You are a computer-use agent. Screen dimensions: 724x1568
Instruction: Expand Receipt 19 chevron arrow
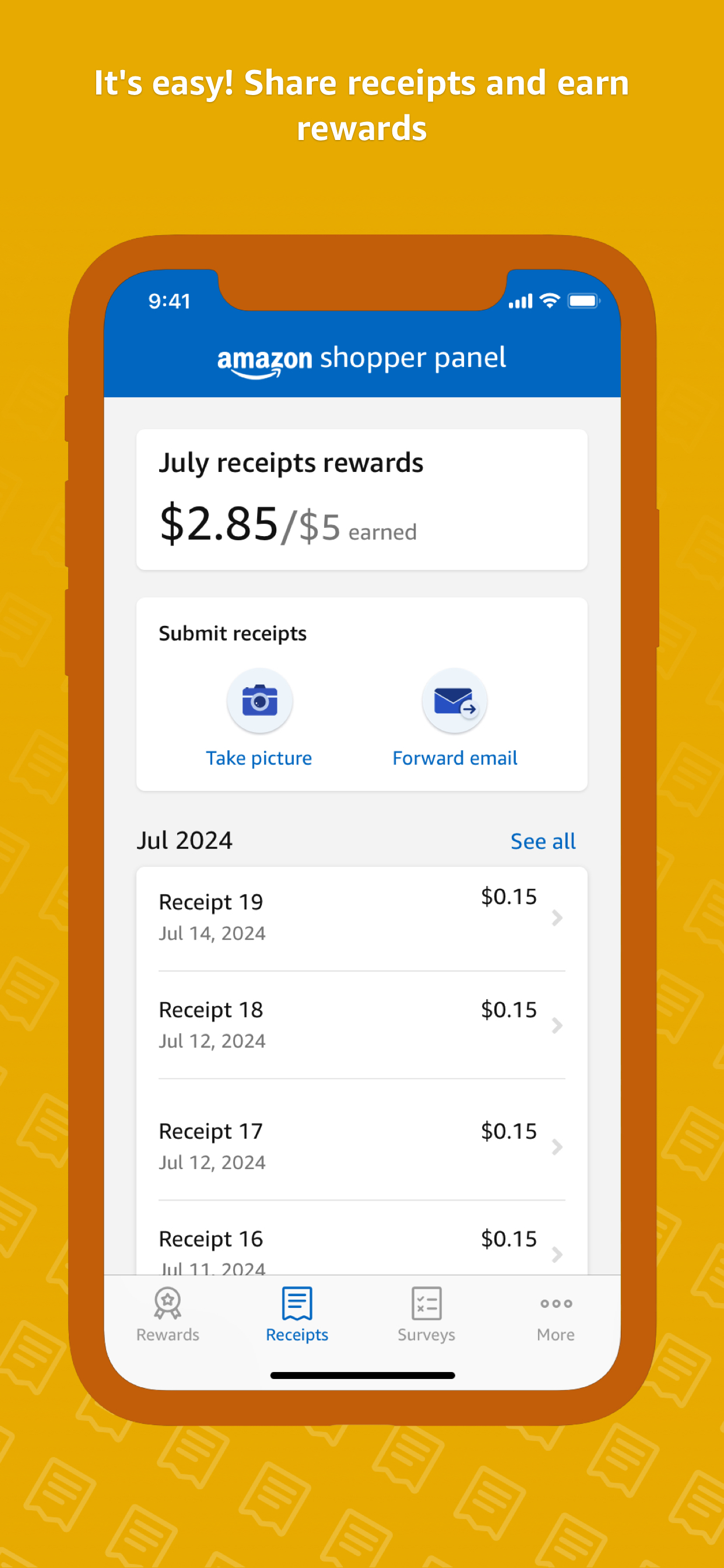pos(556,918)
